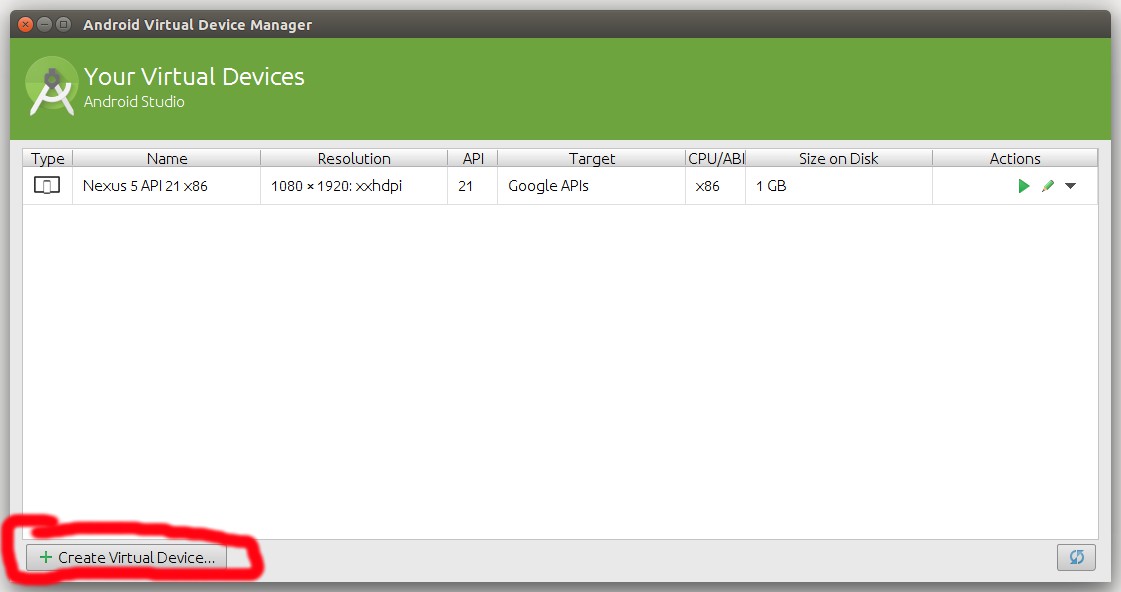Open the actions dropdown arrow for Nexus 5
The height and width of the screenshot is (592, 1121).
pos(1070,186)
